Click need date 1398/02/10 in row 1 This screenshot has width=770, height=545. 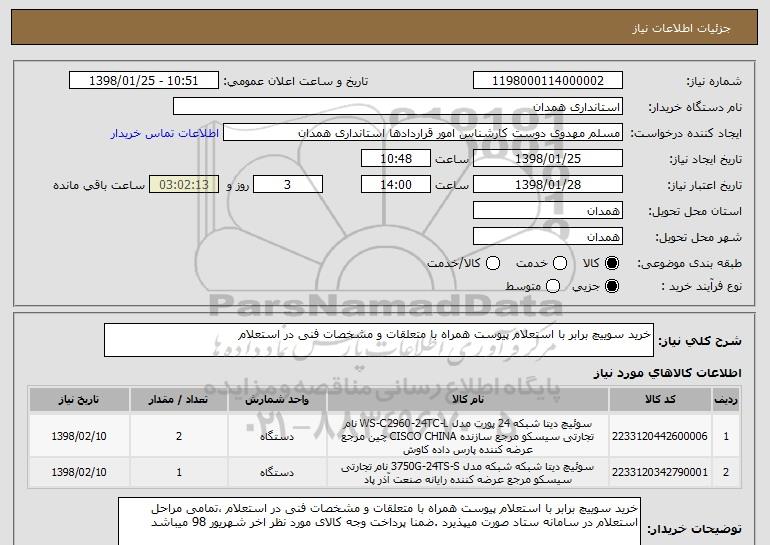click(x=79, y=436)
